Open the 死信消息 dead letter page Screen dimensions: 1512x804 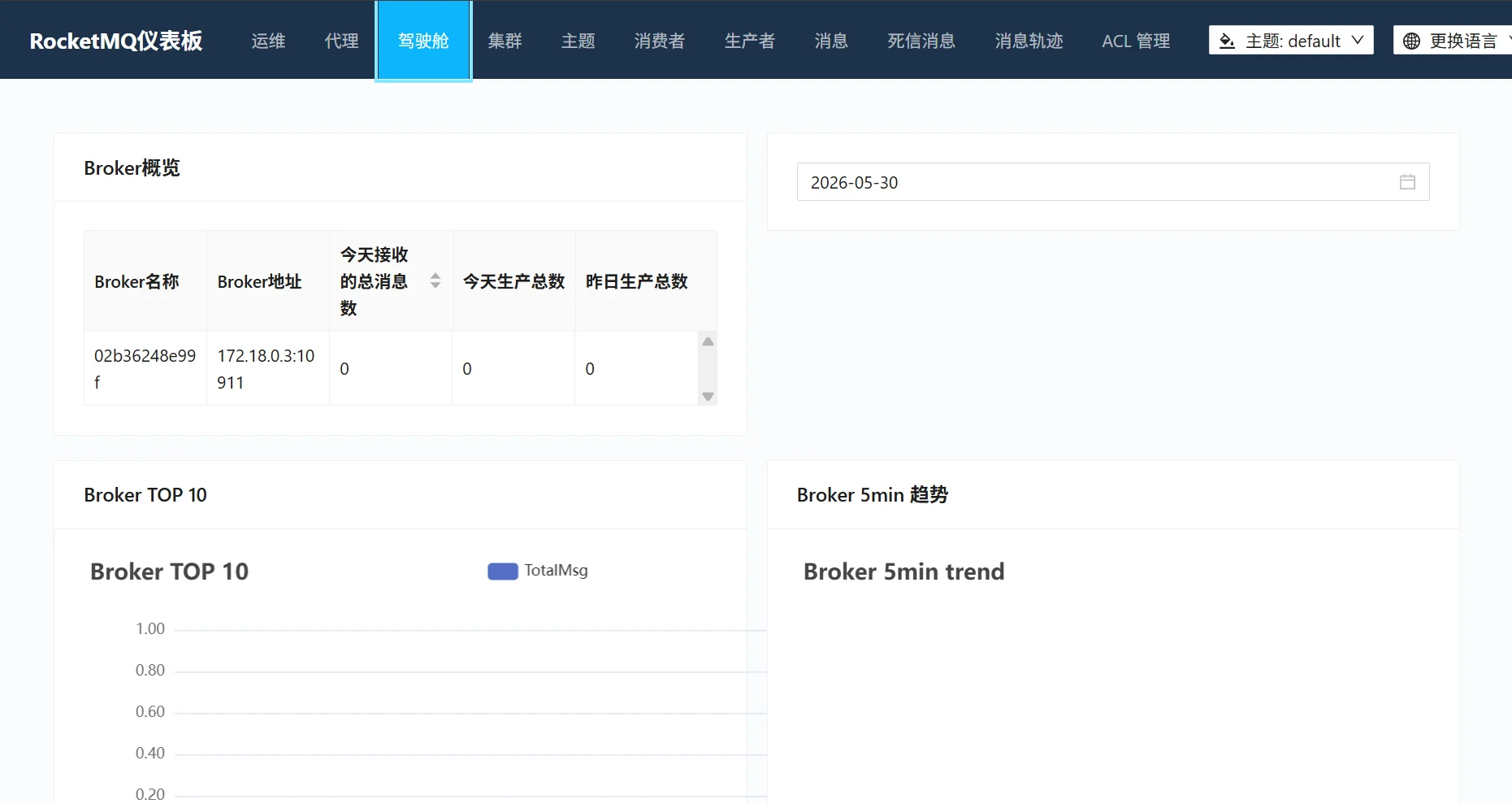[921, 41]
